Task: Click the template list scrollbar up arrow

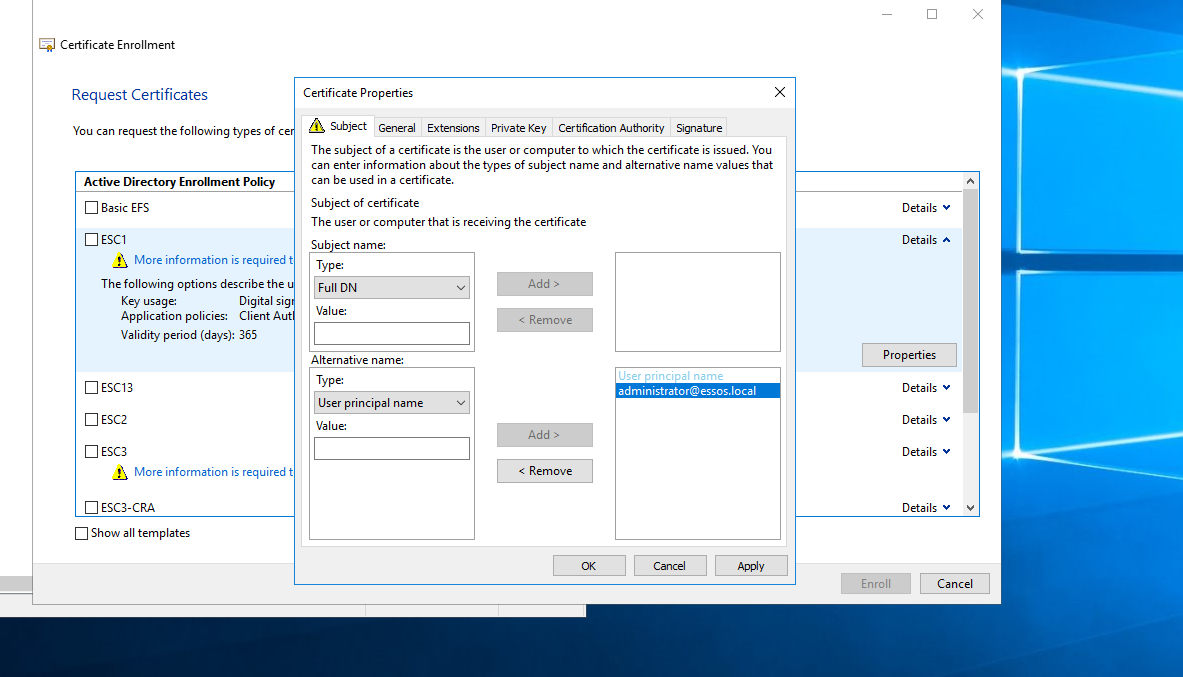Action: (x=970, y=181)
